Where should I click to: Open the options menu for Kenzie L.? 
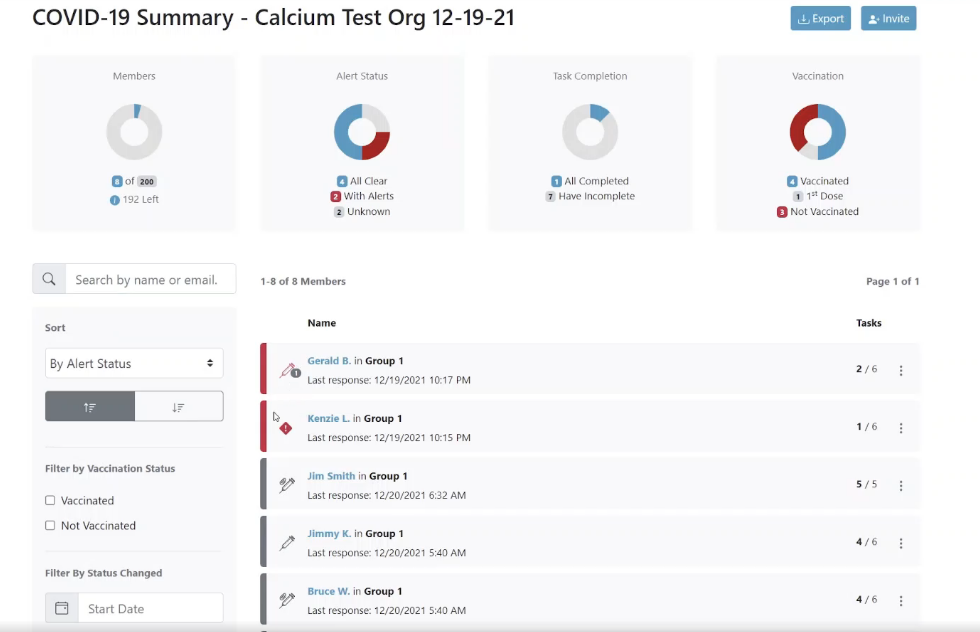(901, 428)
